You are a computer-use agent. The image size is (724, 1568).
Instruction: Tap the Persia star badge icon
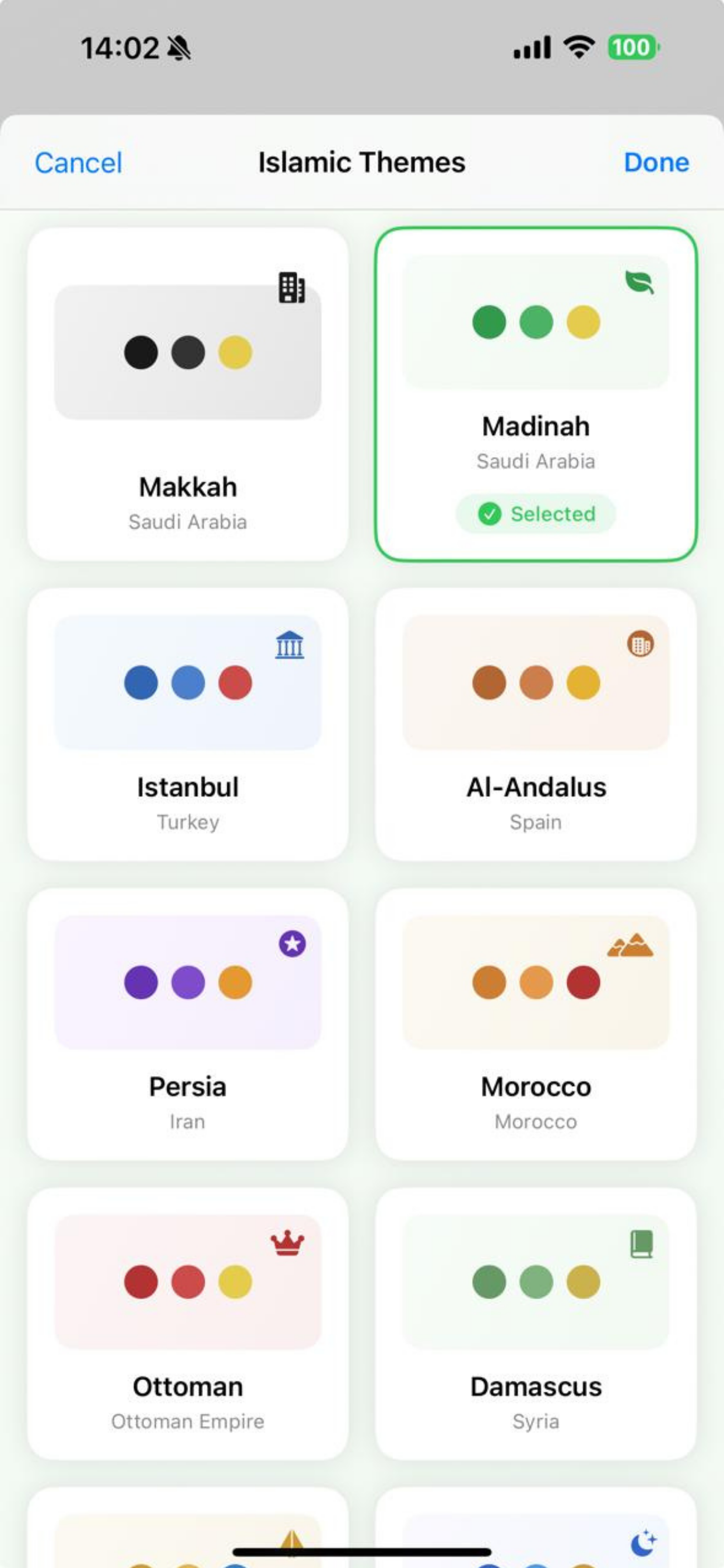click(292, 943)
